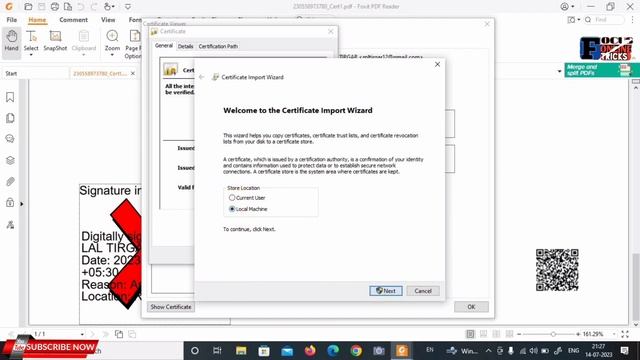Click the Show Certificate button
640x360 pixels.
point(171,307)
